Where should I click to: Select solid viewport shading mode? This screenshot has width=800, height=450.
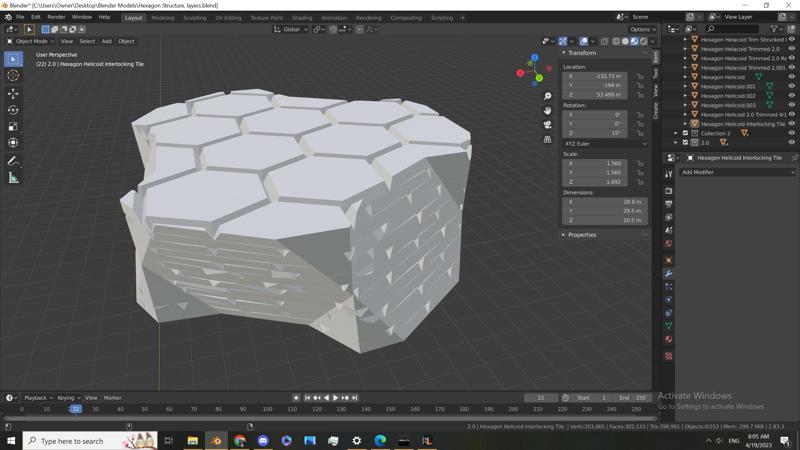(x=625, y=41)
